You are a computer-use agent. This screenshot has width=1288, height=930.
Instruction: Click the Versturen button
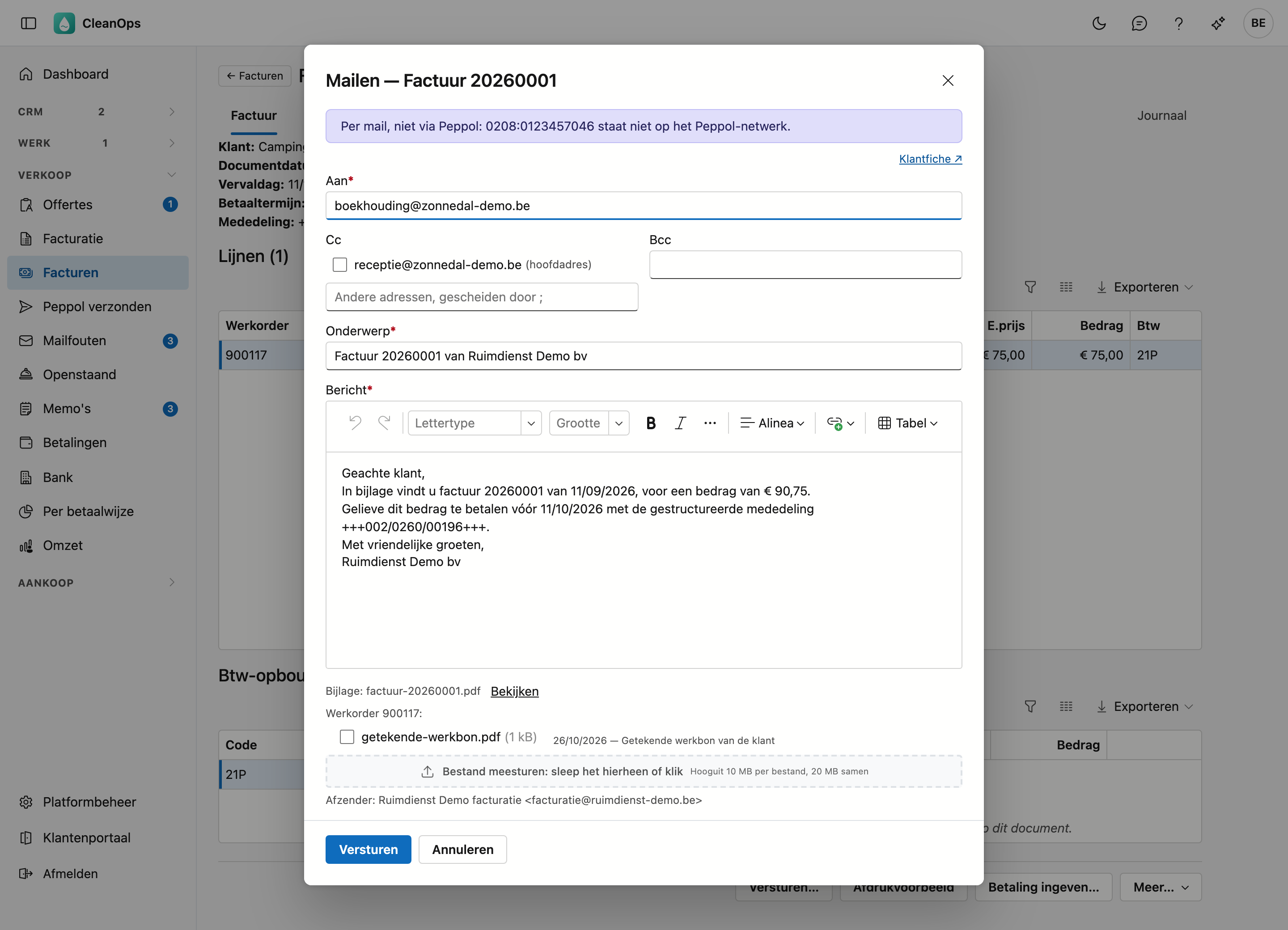click(x=368, y=850)
